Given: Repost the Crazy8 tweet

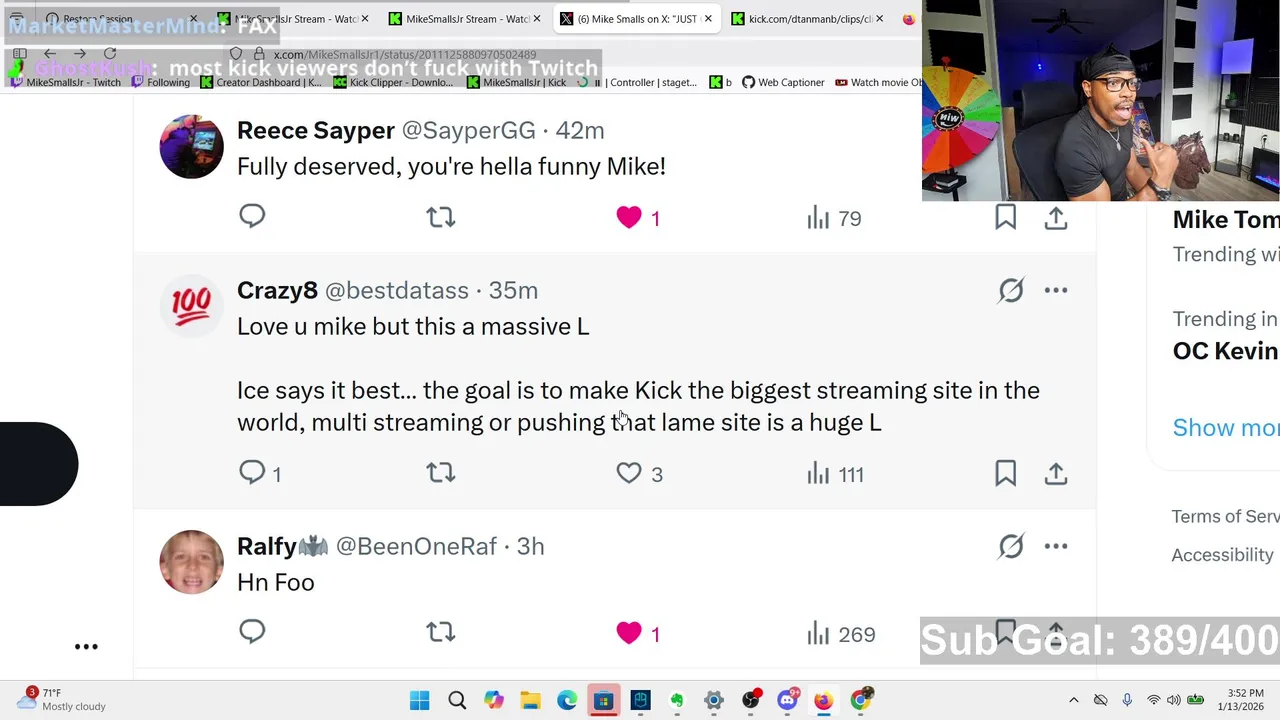Looking at the screenshot, I should point(440,473).
